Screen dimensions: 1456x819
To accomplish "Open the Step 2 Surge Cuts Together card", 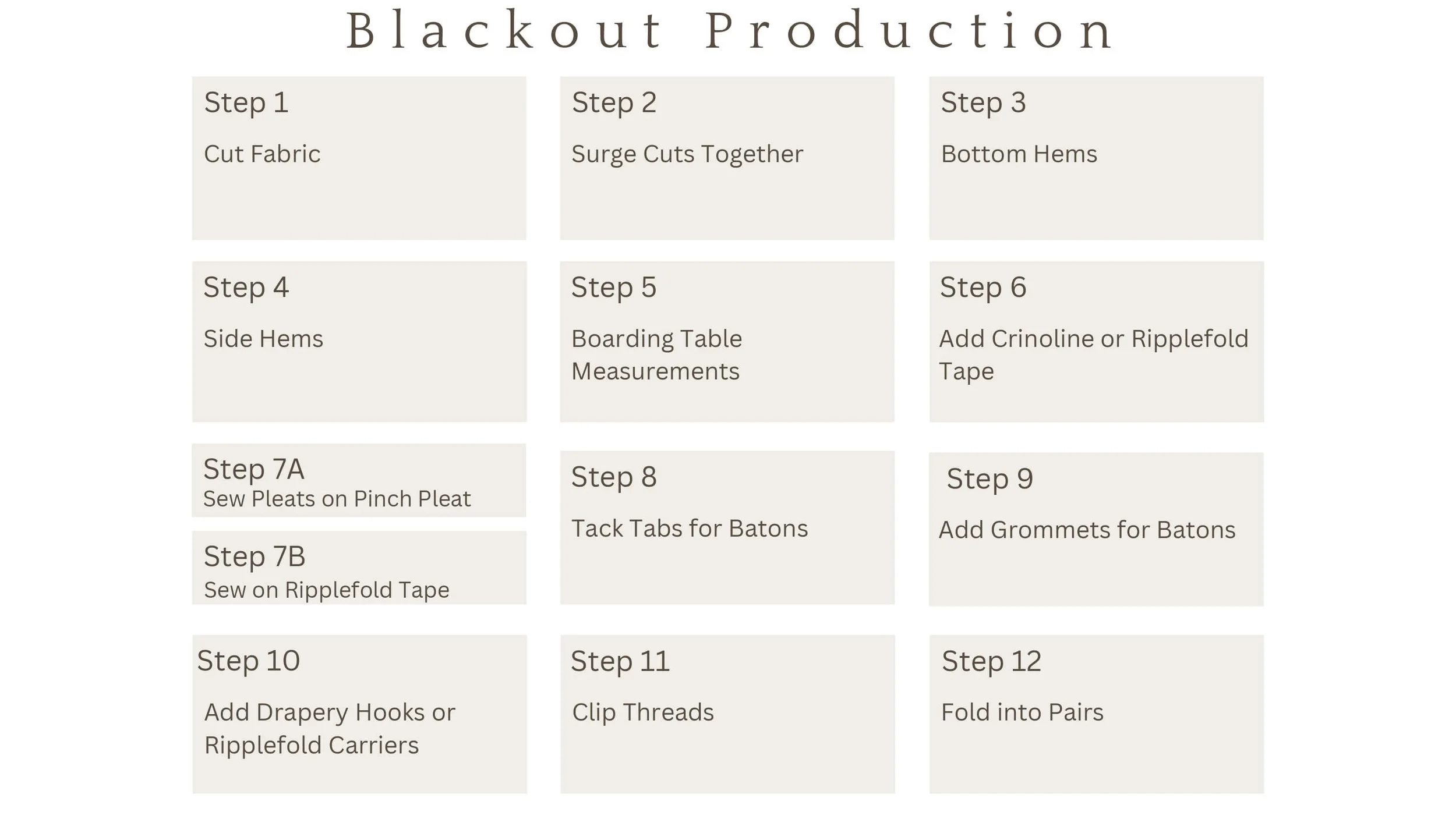I will [727, 158].
